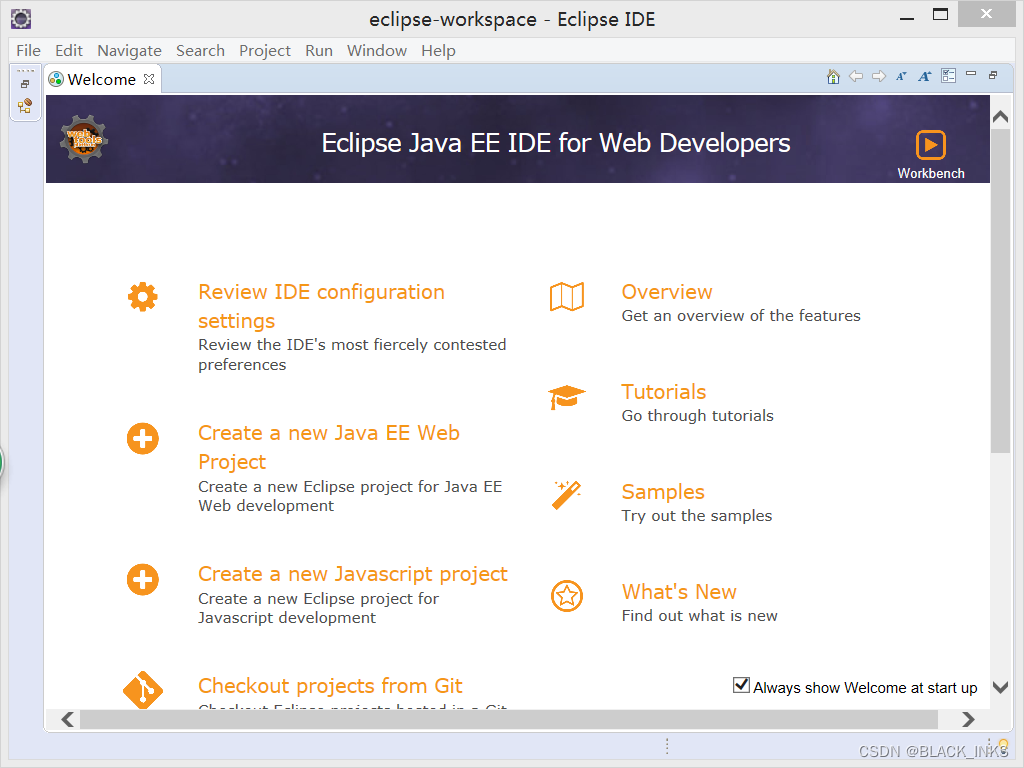Click 'Get an overview of the features' text
The image size is (1024, 768).
(x=741, y=316)
